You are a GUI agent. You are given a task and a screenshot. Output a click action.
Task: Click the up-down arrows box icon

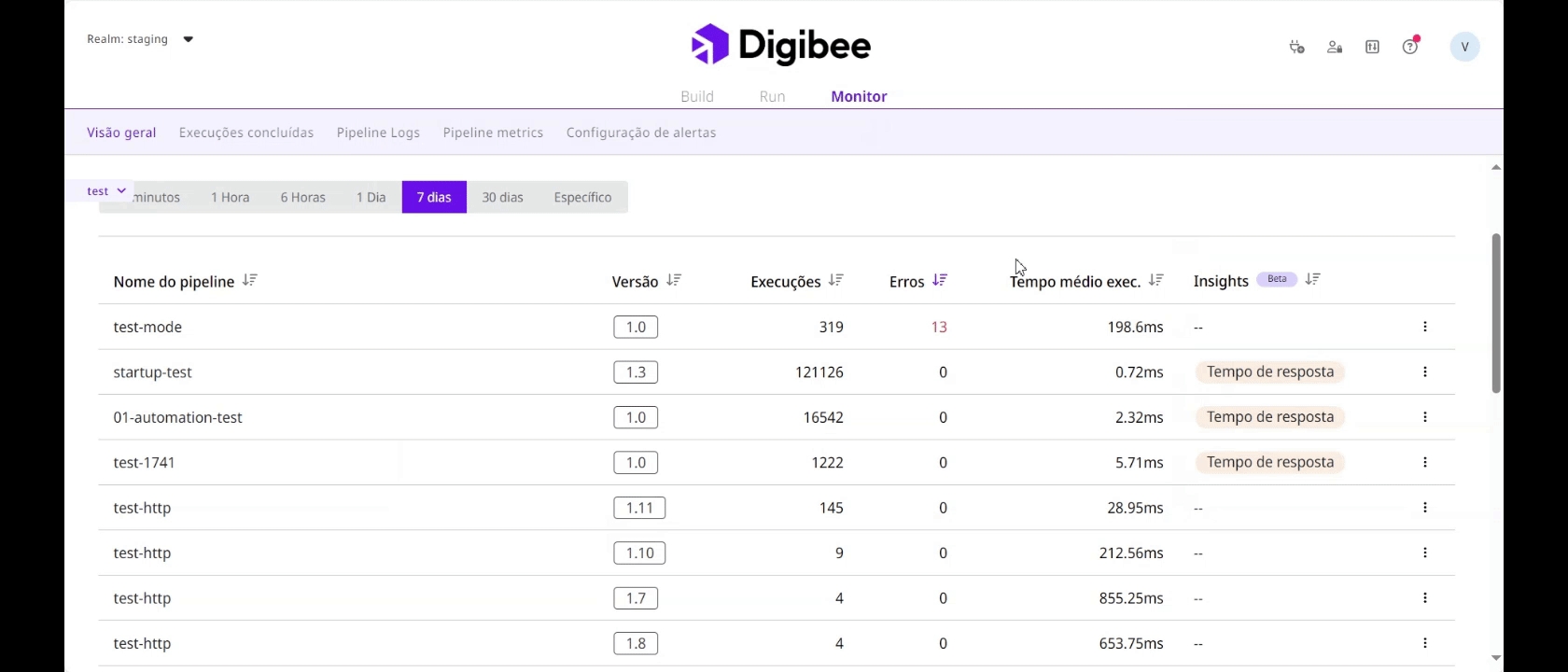pyautogui.click(x=1372, y=47)
